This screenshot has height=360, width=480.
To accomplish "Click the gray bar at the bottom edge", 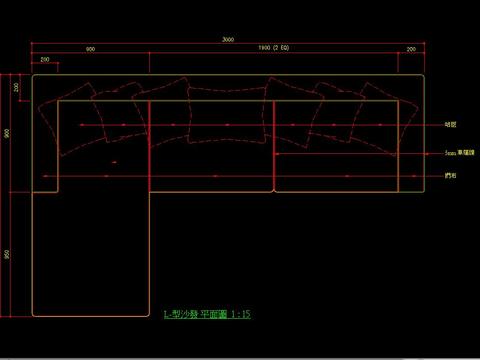I will 240,359.
